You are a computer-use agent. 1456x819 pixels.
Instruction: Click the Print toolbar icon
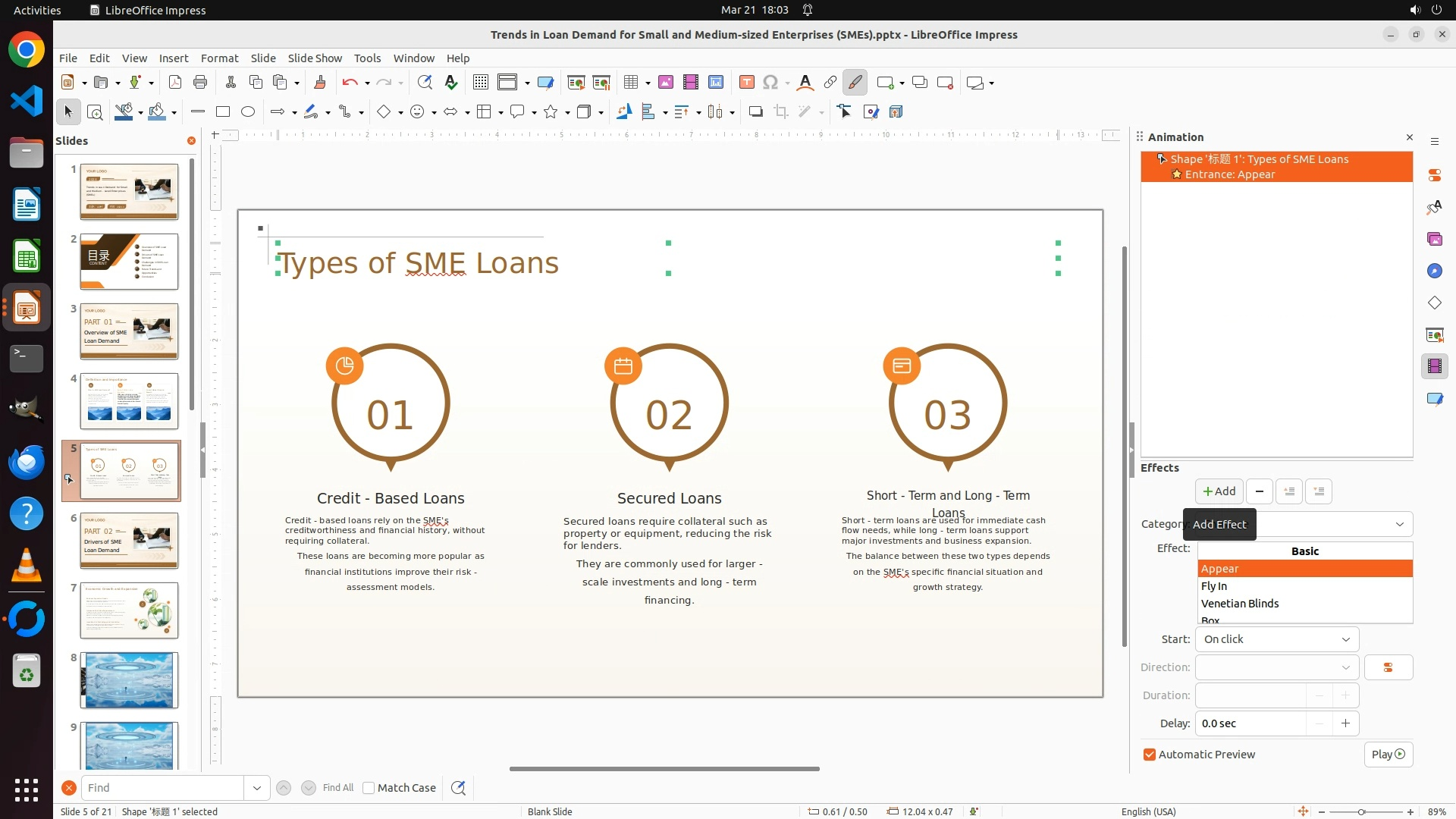pyautogui.click(x=200, y=83)
